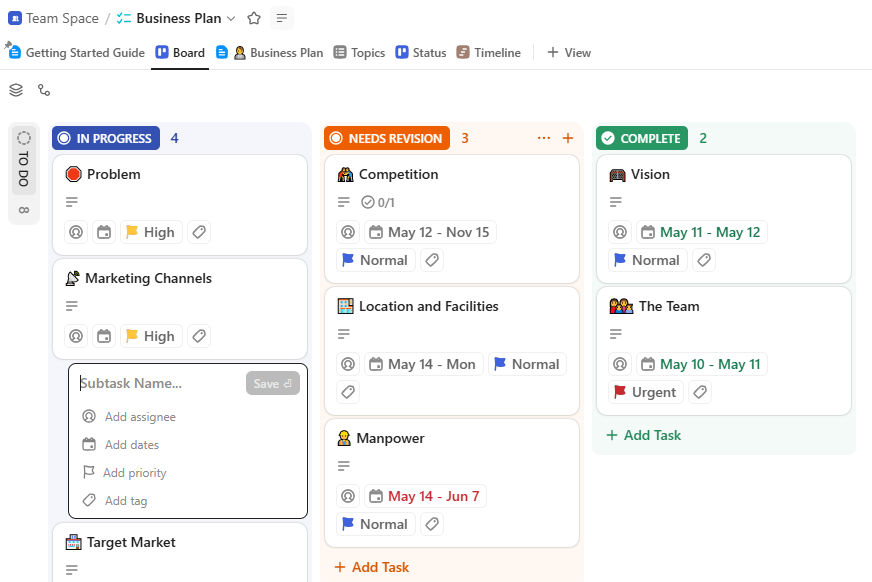Image resolution: width=872 pixels, height=582 pixels.
Task: Click the description lines icon on Vision card
Action: coord(615,200)
